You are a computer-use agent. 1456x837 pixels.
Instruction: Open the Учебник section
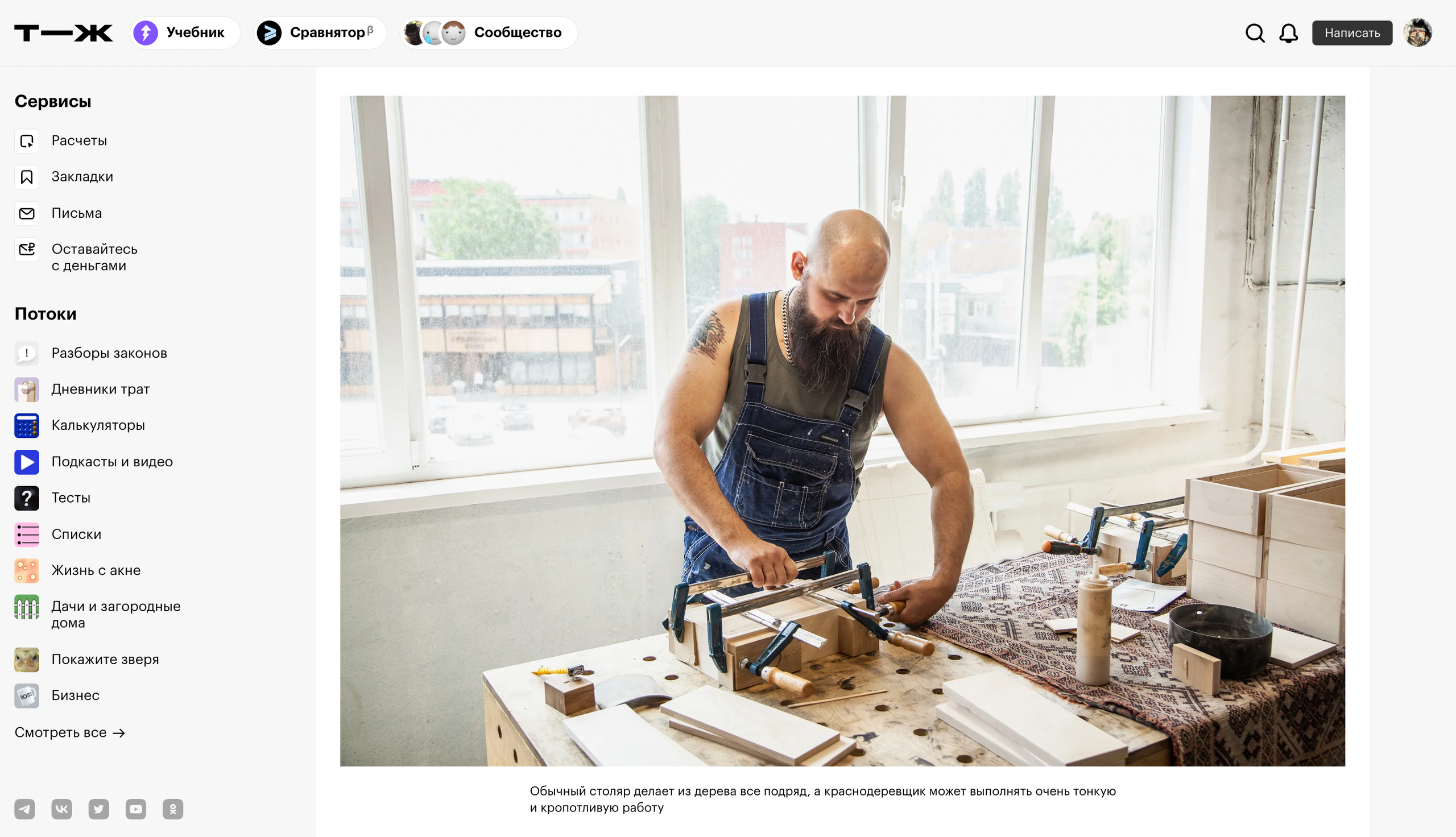point(185,33)
